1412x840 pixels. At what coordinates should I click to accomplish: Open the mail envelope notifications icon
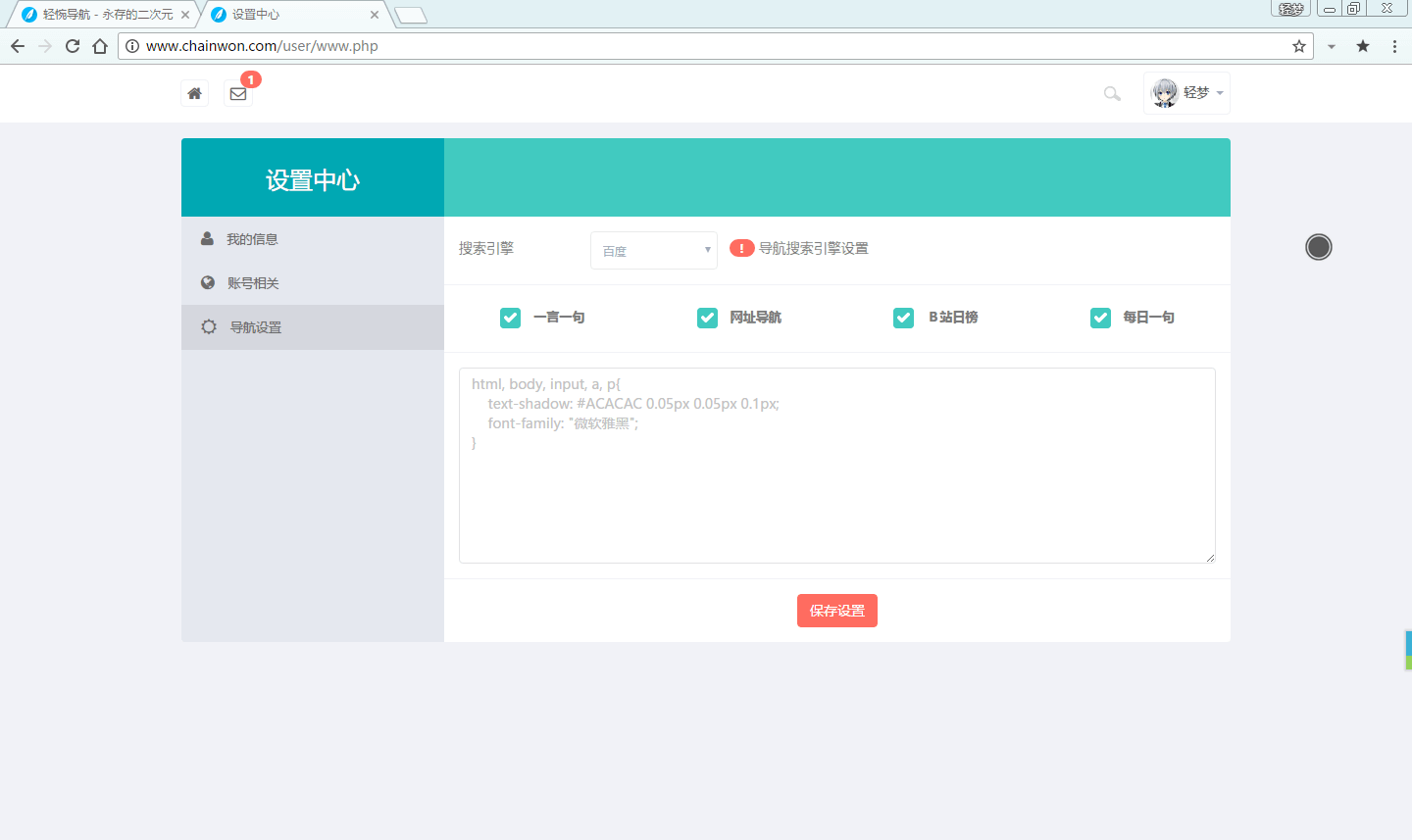coord(238,93)
